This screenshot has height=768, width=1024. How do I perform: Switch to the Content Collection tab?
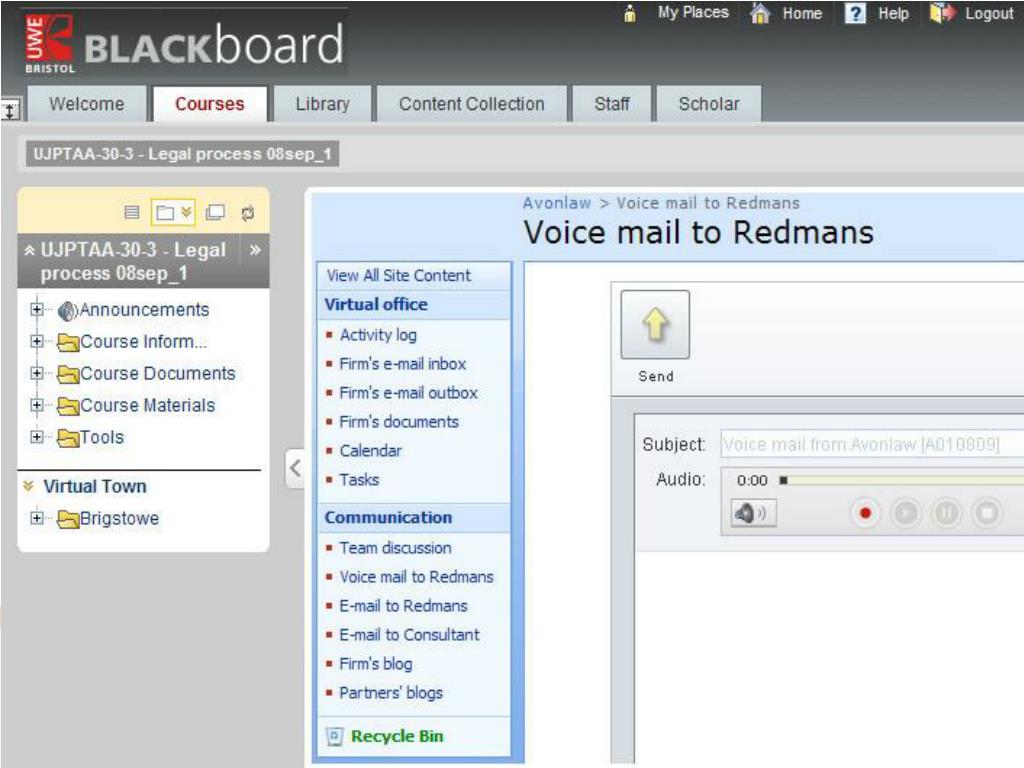click(472, 104)
